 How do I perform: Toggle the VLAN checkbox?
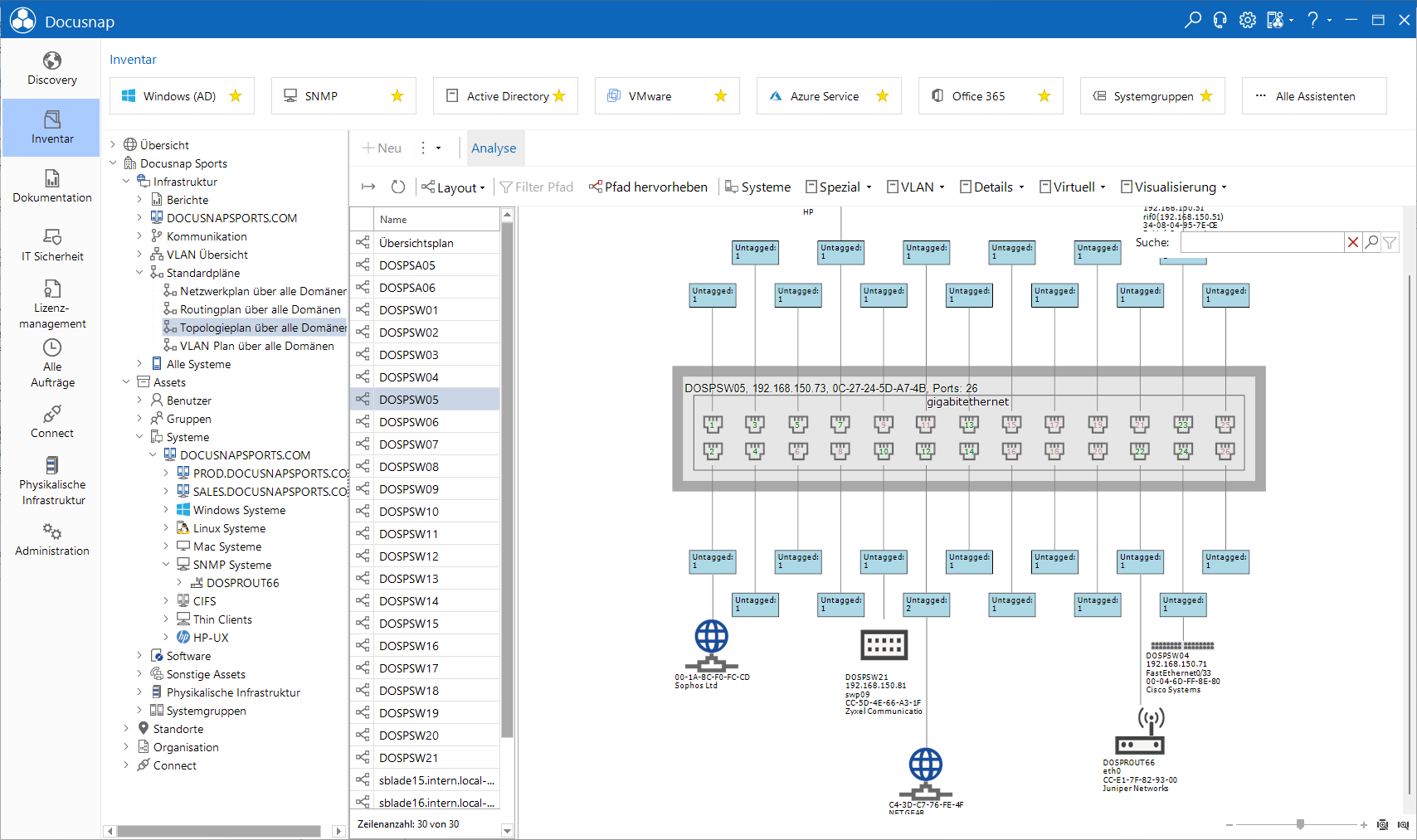tap(893, 187)
